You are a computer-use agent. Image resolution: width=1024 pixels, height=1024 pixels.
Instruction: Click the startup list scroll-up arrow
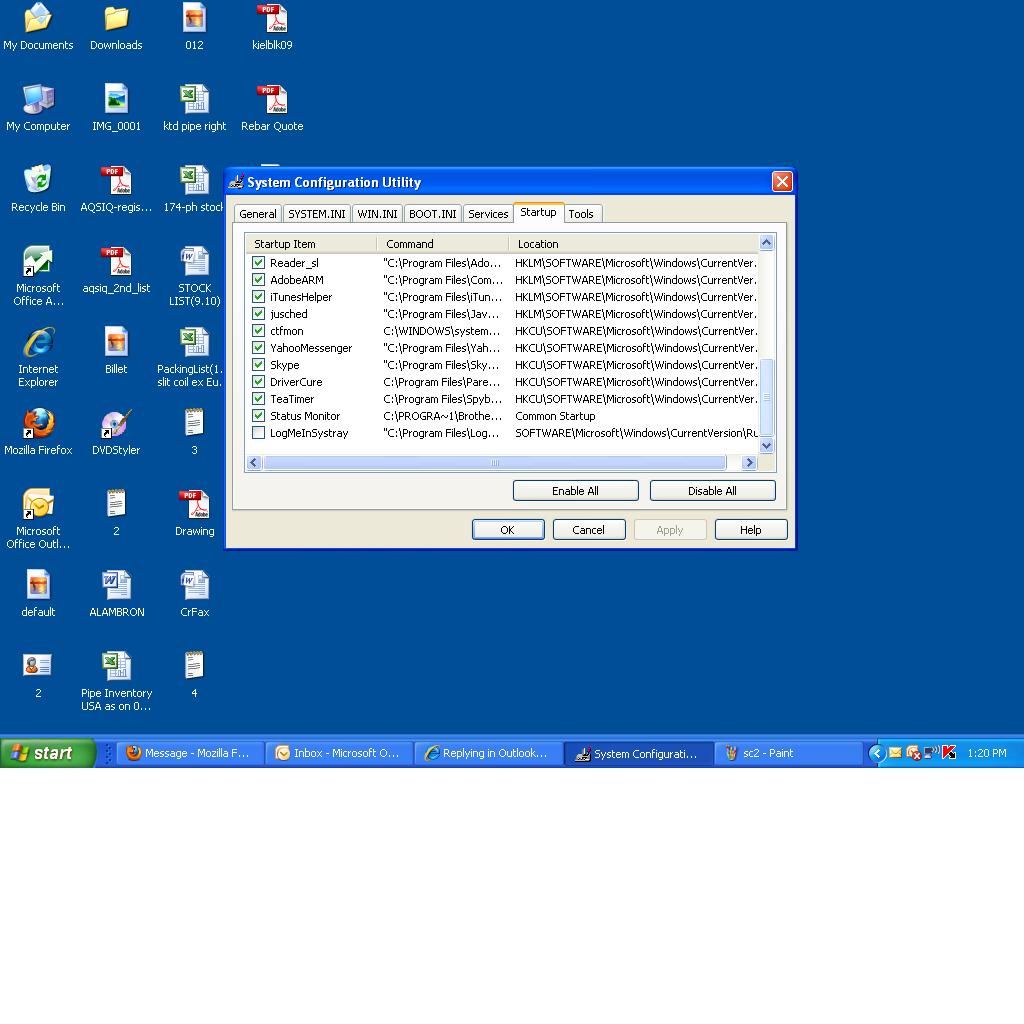[x=767, y=242]
